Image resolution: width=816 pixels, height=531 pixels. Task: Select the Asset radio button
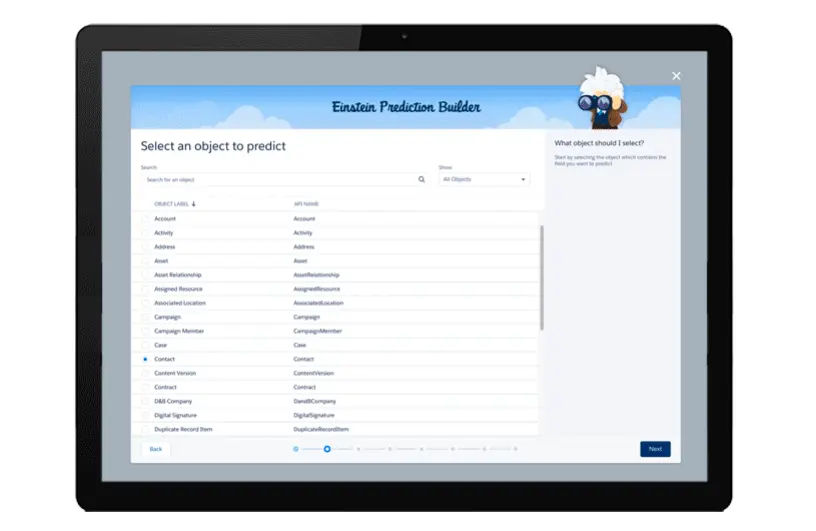pos(145,261)
